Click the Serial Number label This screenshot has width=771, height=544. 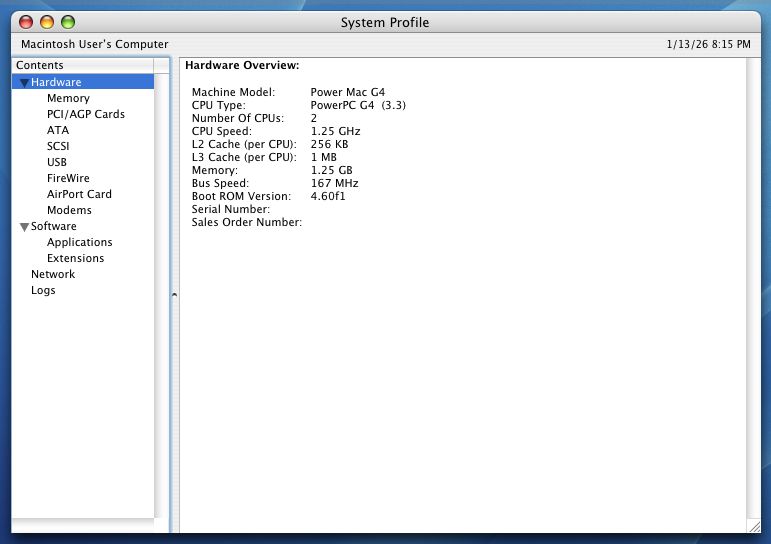tap(231, 210)
